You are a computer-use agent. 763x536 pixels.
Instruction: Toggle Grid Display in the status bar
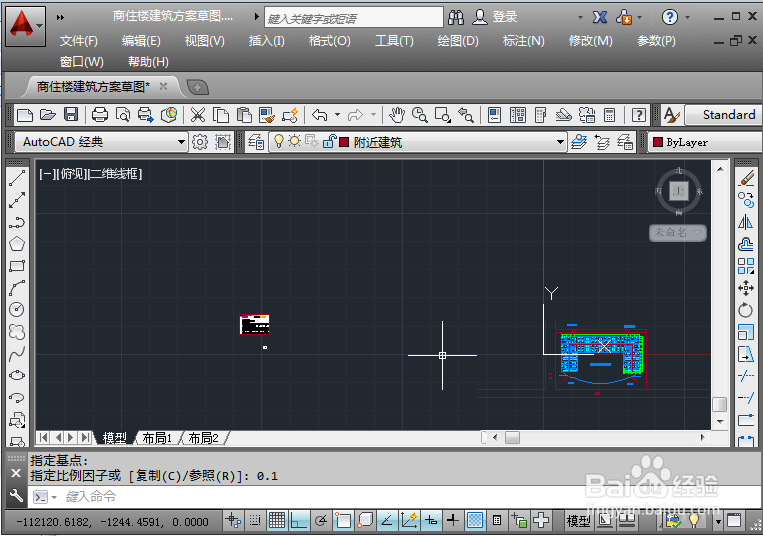coord(277,521)
